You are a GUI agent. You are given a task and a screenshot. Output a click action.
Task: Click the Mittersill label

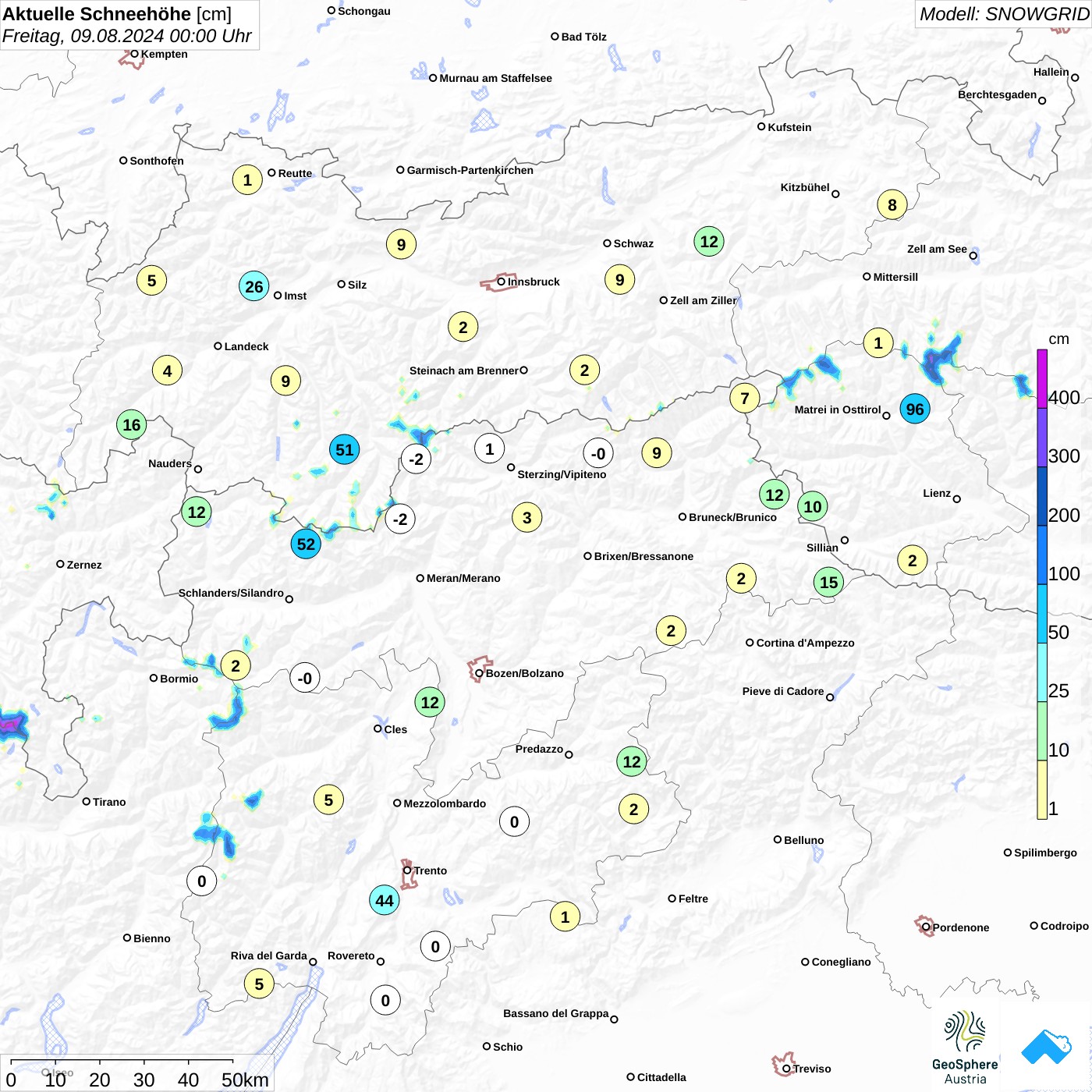pyautogui.click(x=895, y=277)
